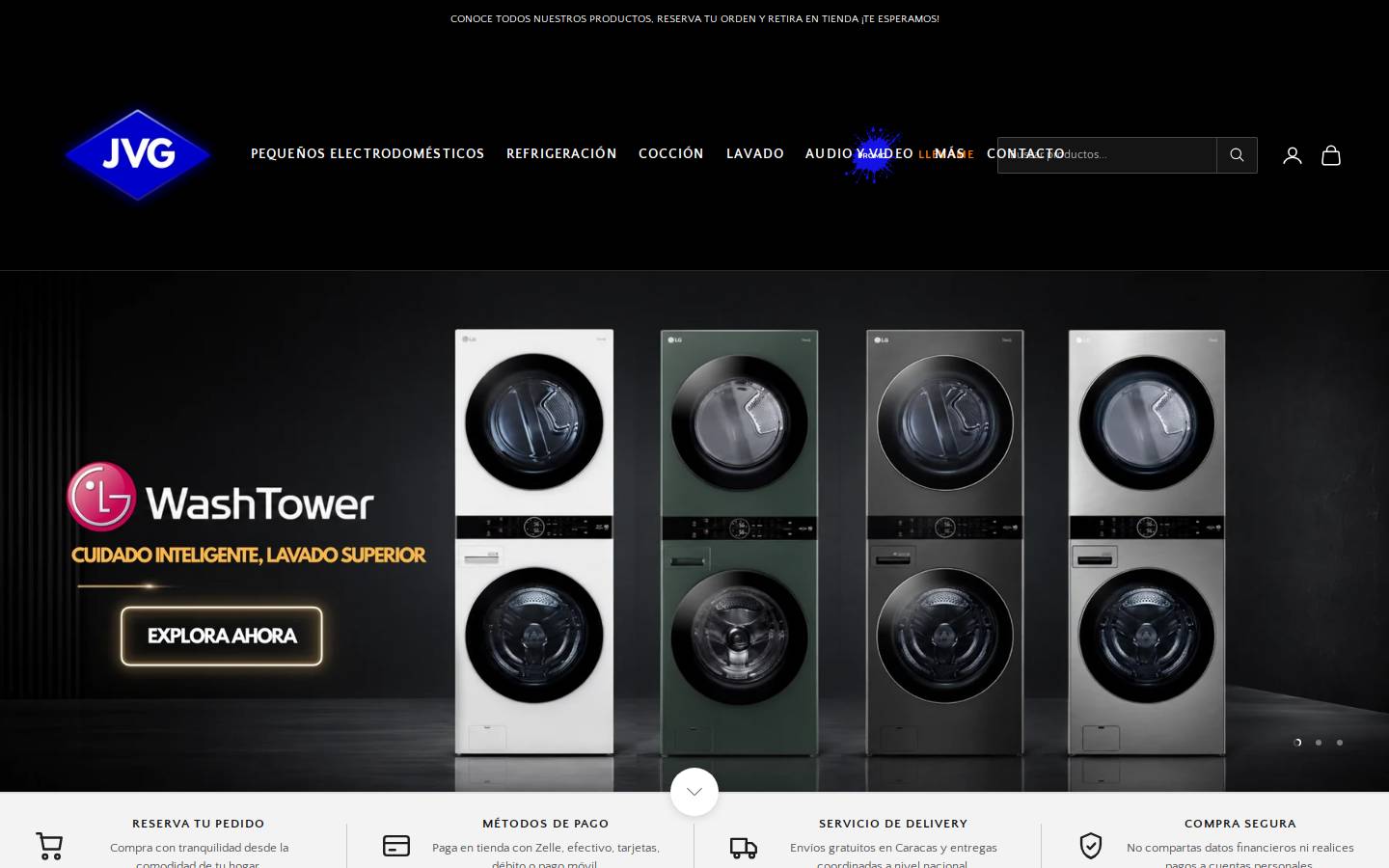1389x868 pixels.
Task: Open the Lavado menu
Action: coord(755,153)
